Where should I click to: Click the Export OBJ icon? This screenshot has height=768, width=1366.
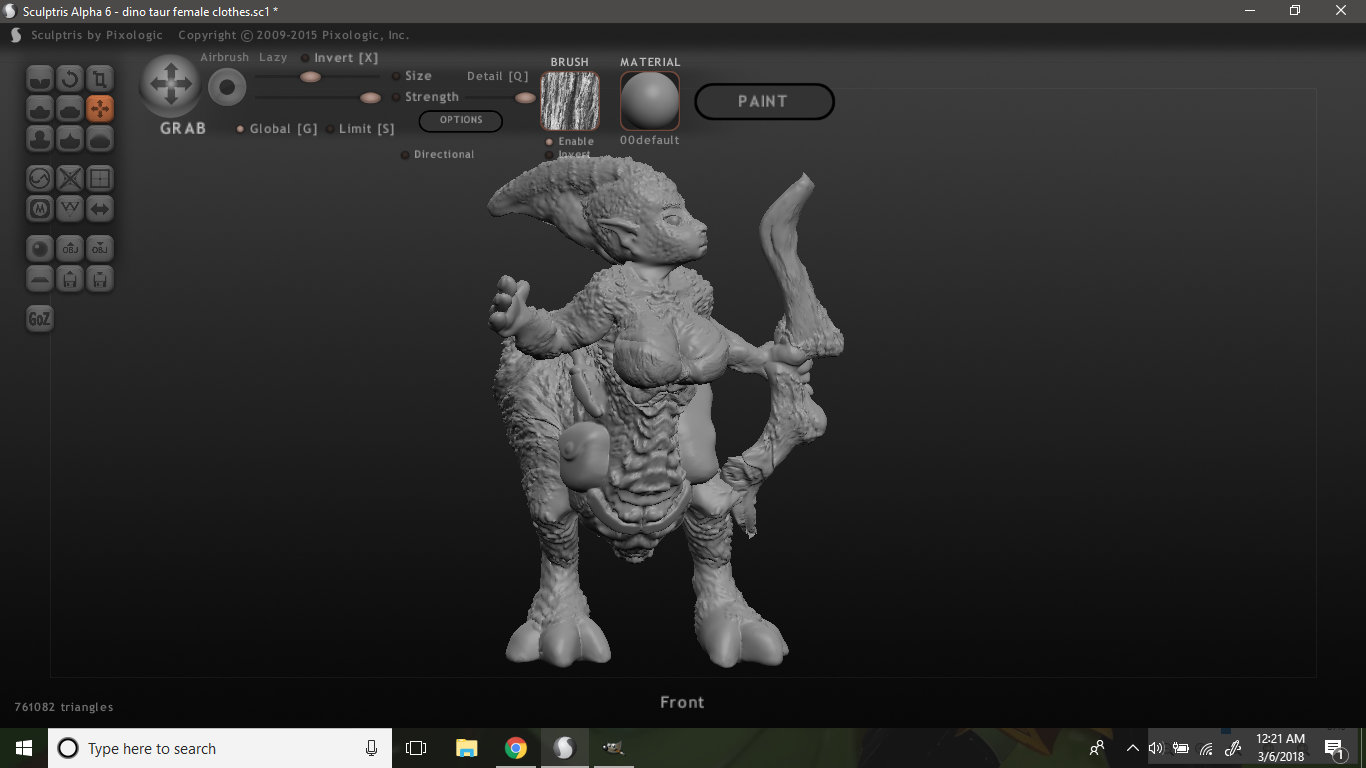(100, 248)
